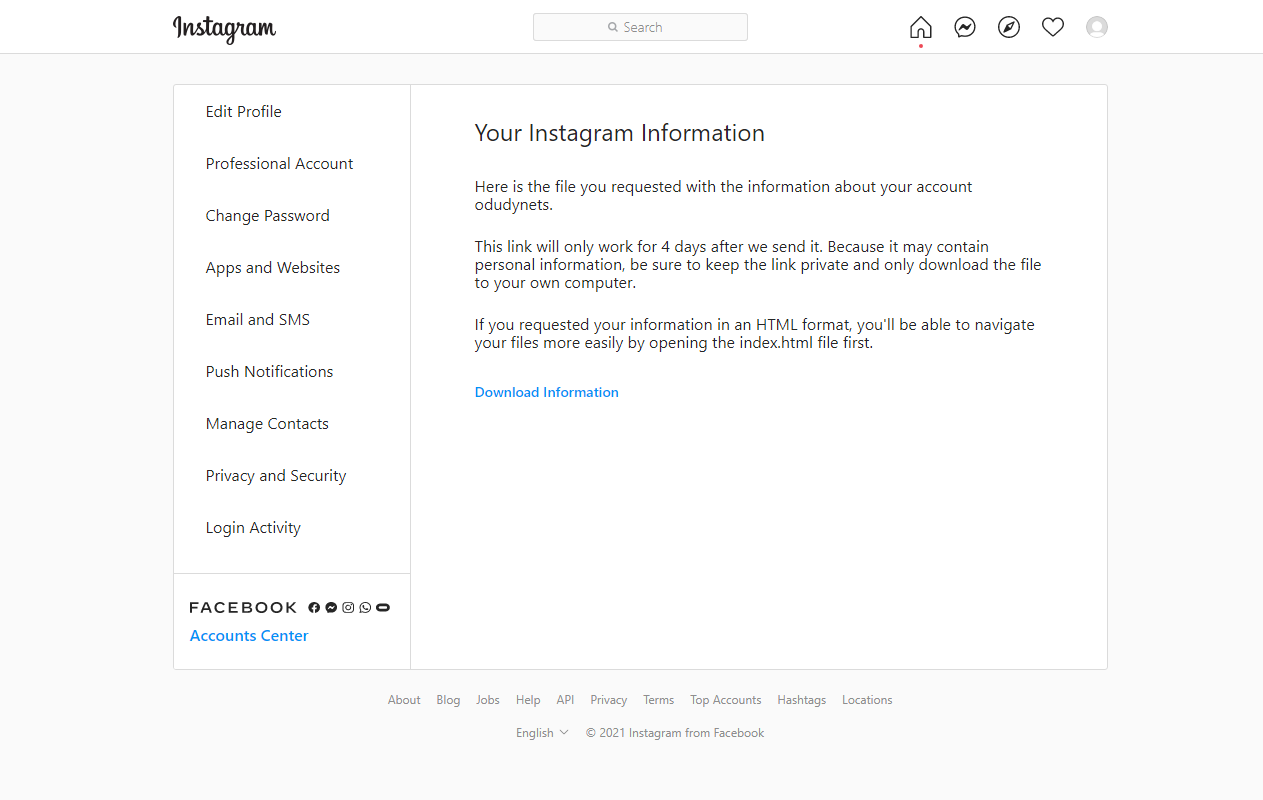Click the WhatsApp icon beside FACEBOOK
This screenshot has width=1263, height=800.
[365, 608]
